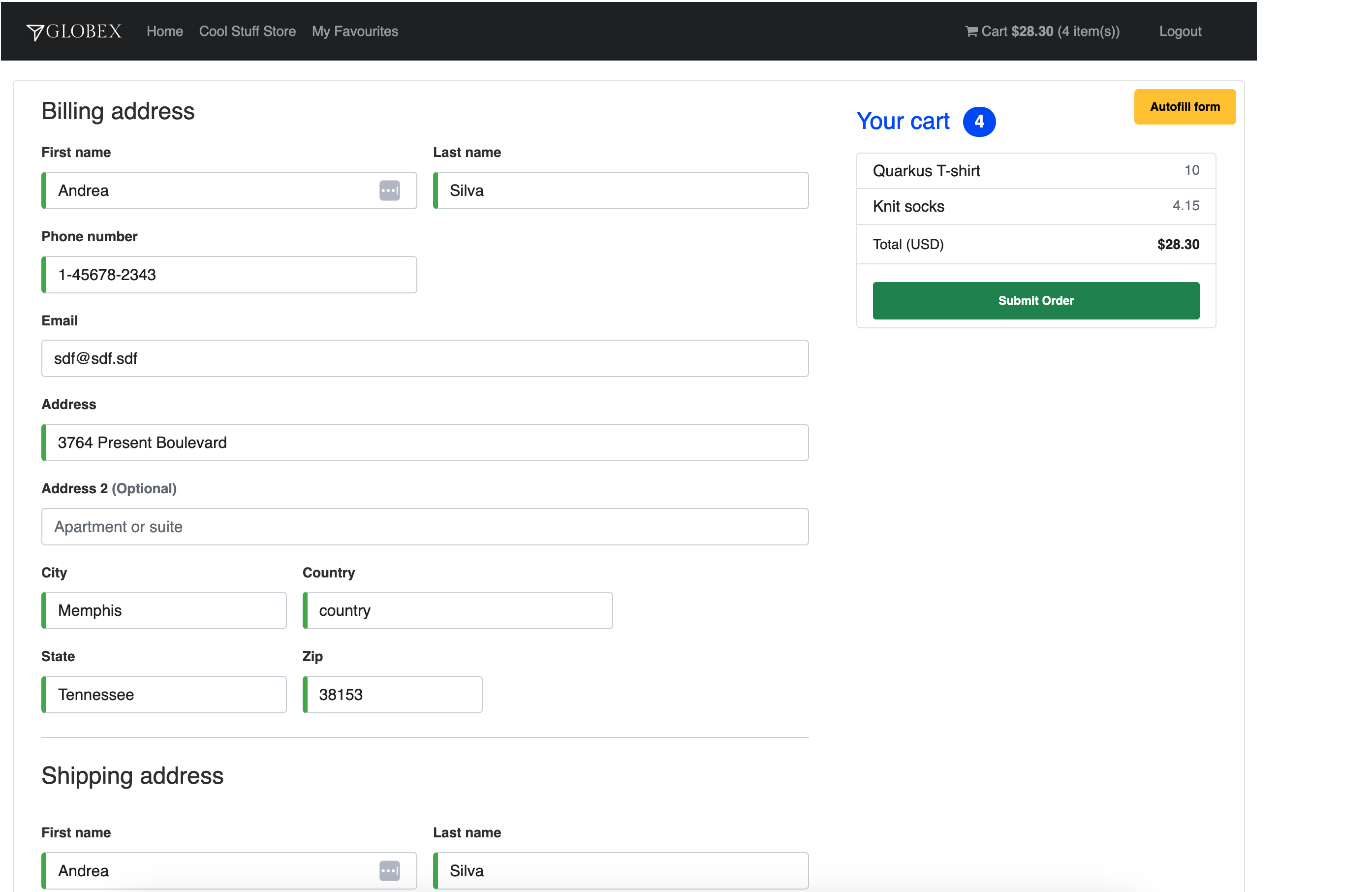The image size is (1372, 892).
Task: Click the Quarkus T-shirt cart item
Action: (x=1036, y=171)
